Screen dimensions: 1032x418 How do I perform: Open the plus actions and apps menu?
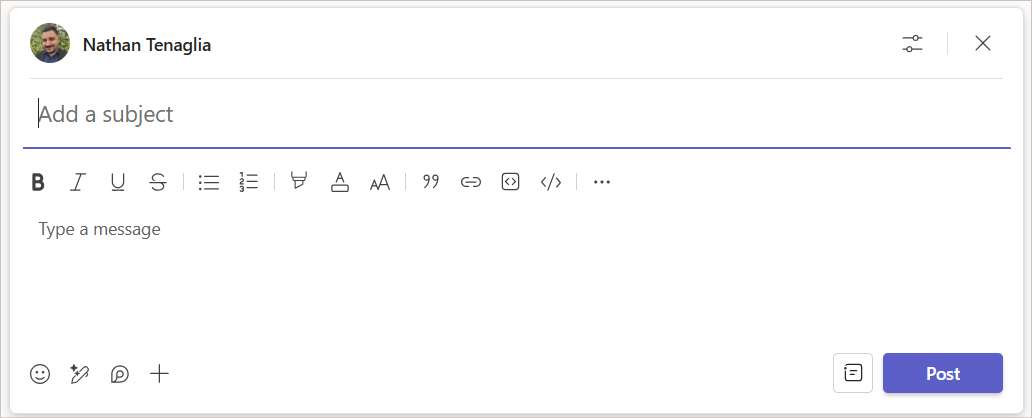[x=159, y=374]
